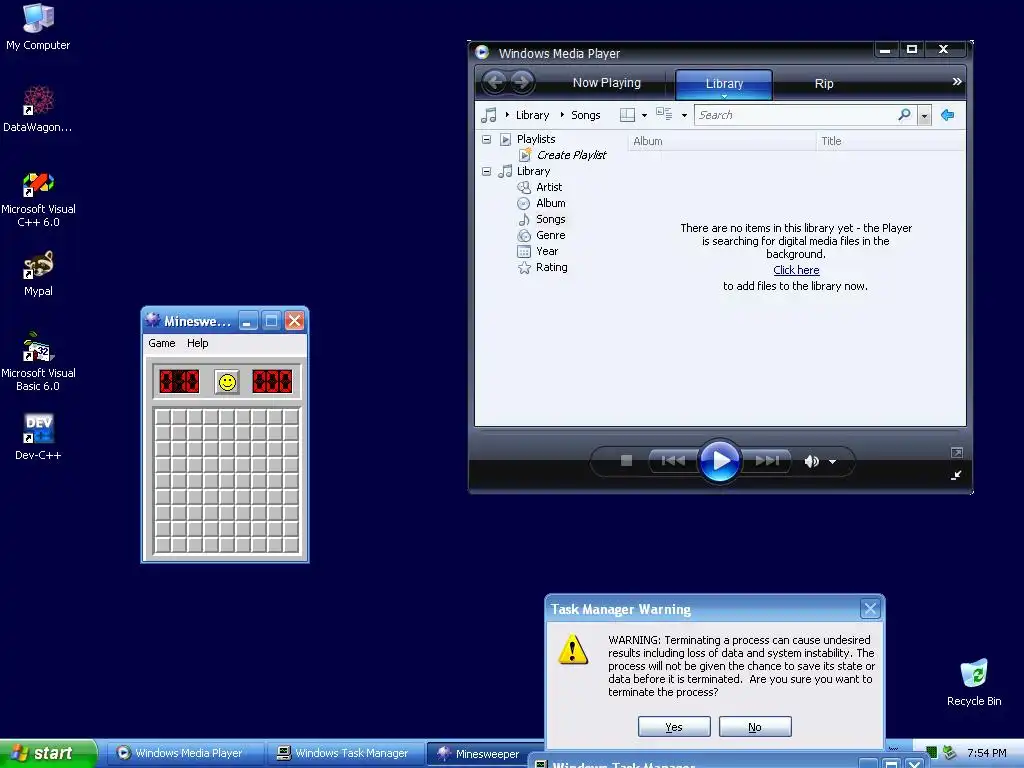
Task: Open the Mypal browser shortcut
Action: pos(38,273)
